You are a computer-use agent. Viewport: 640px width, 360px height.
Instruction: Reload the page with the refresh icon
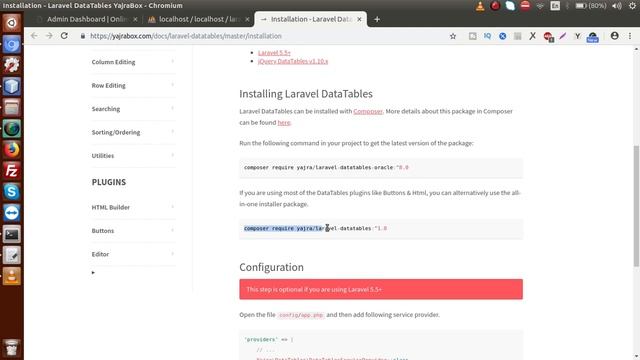coord(64,36)
